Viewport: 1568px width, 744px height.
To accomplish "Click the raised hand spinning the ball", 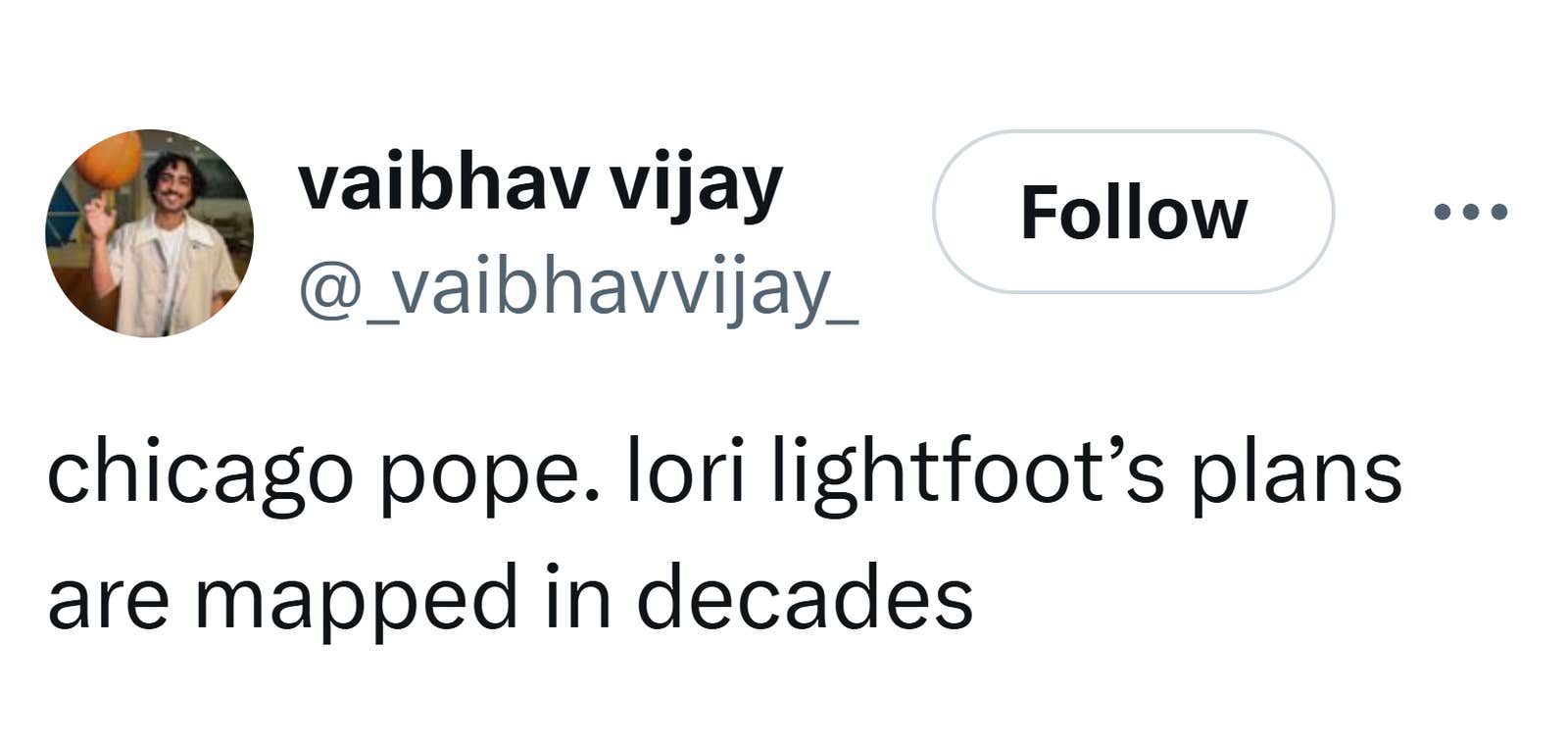I will (x=101, y=214).
